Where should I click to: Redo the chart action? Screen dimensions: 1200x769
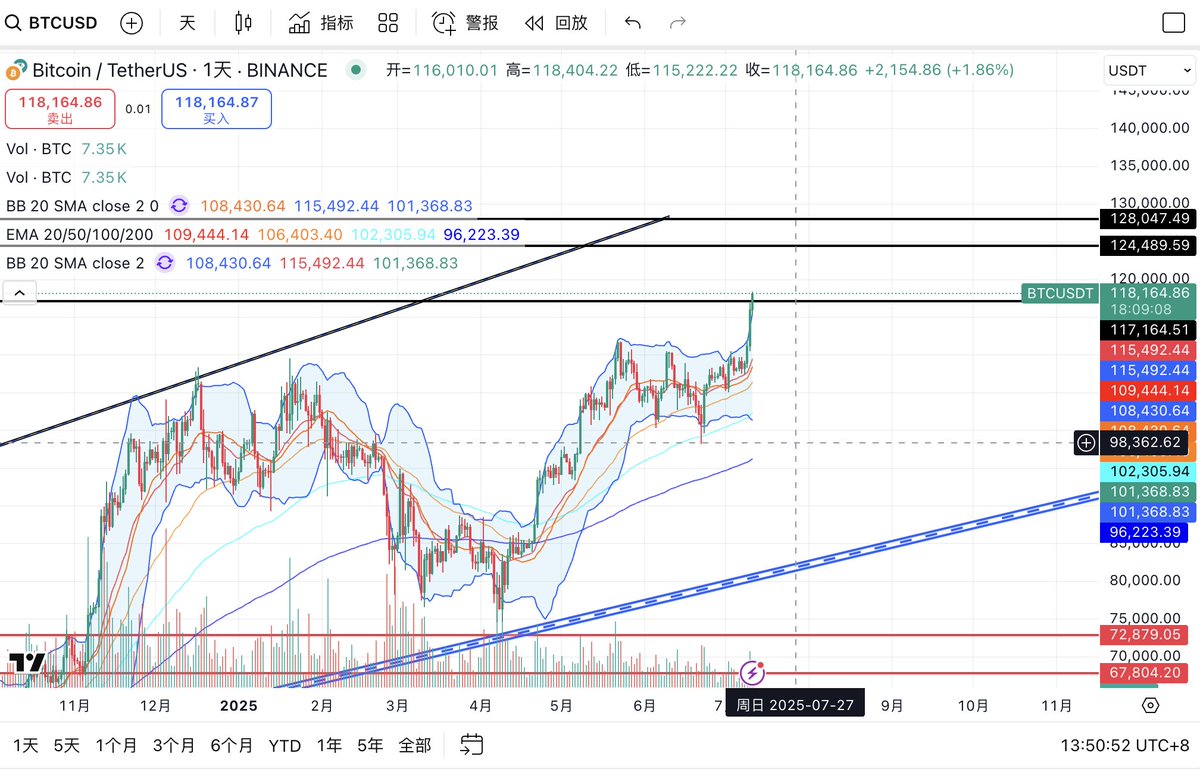coord(678,22)
